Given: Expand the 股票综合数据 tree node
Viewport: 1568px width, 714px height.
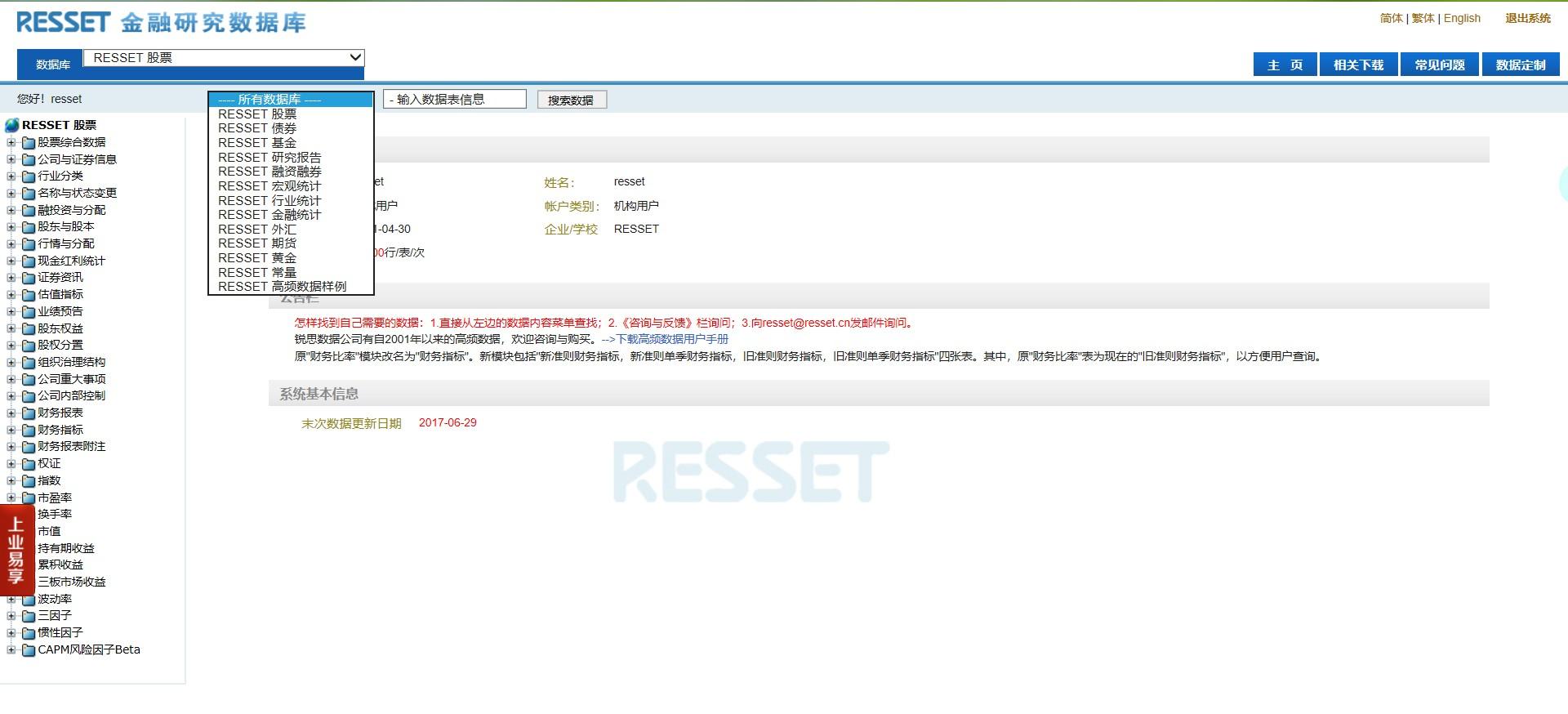Looking at the screenshot, I should (x=11, y=142).
